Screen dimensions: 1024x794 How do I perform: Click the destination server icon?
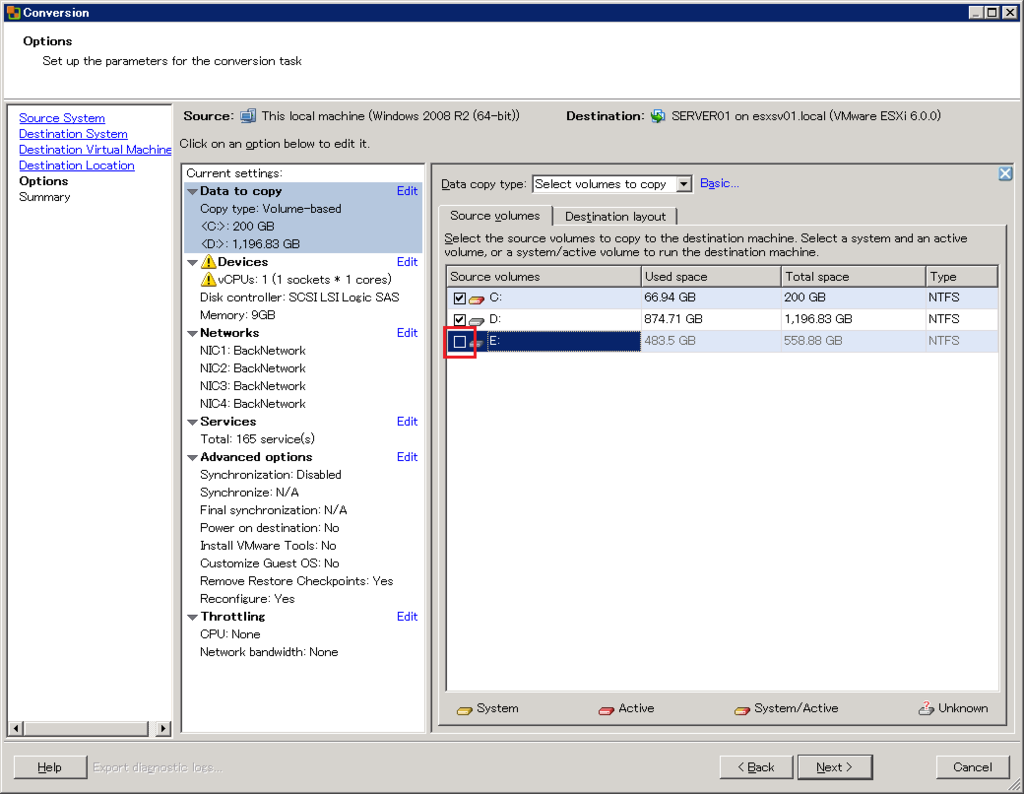point(658,116)
